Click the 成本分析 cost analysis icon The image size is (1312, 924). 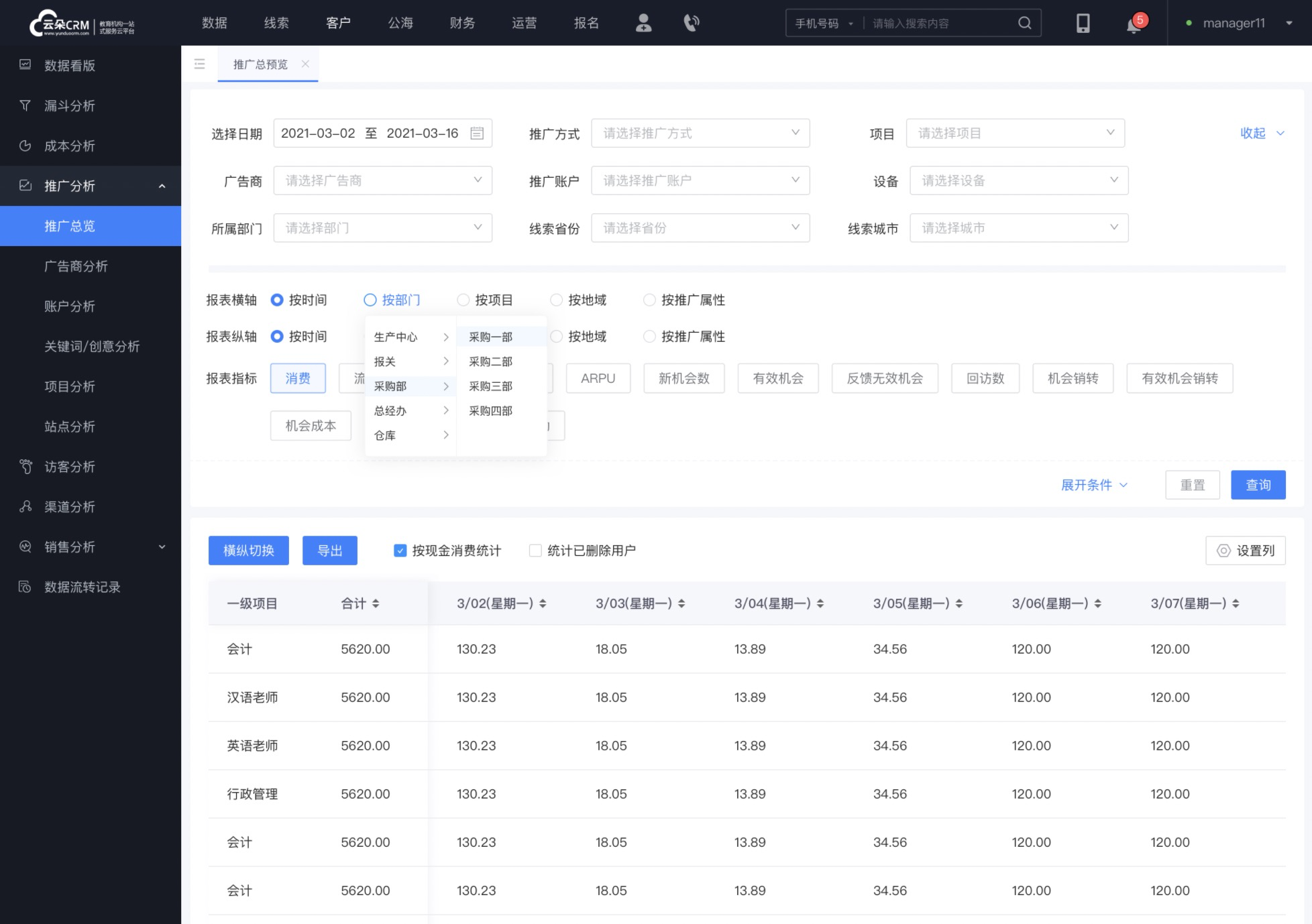point(26,145)
